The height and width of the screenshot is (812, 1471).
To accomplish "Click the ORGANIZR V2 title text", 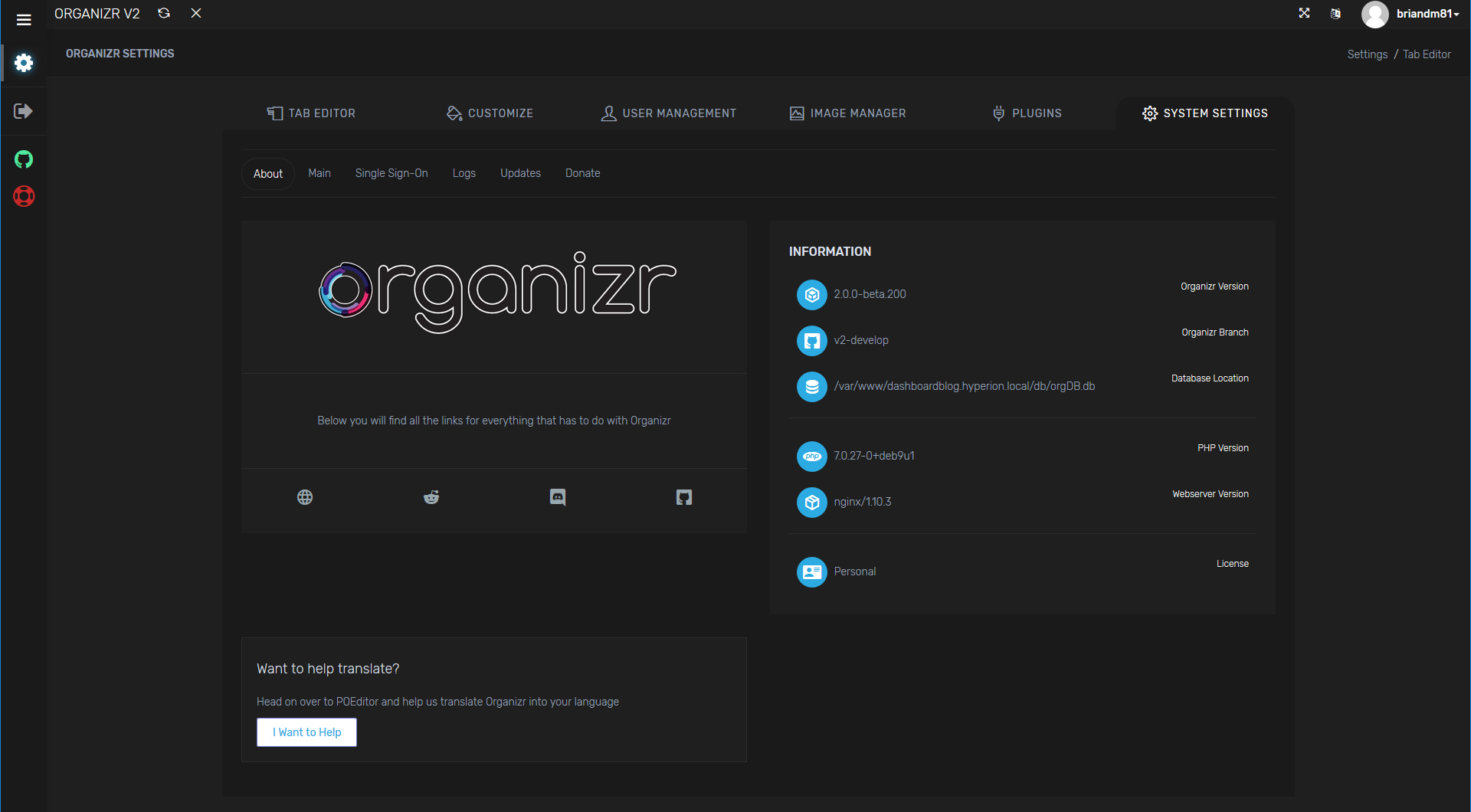I will [97, 14].
